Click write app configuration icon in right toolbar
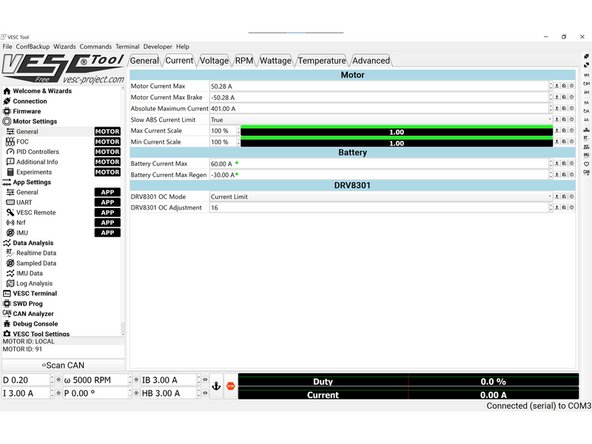This screenshot has width=592, height=444. pos(586,120)
